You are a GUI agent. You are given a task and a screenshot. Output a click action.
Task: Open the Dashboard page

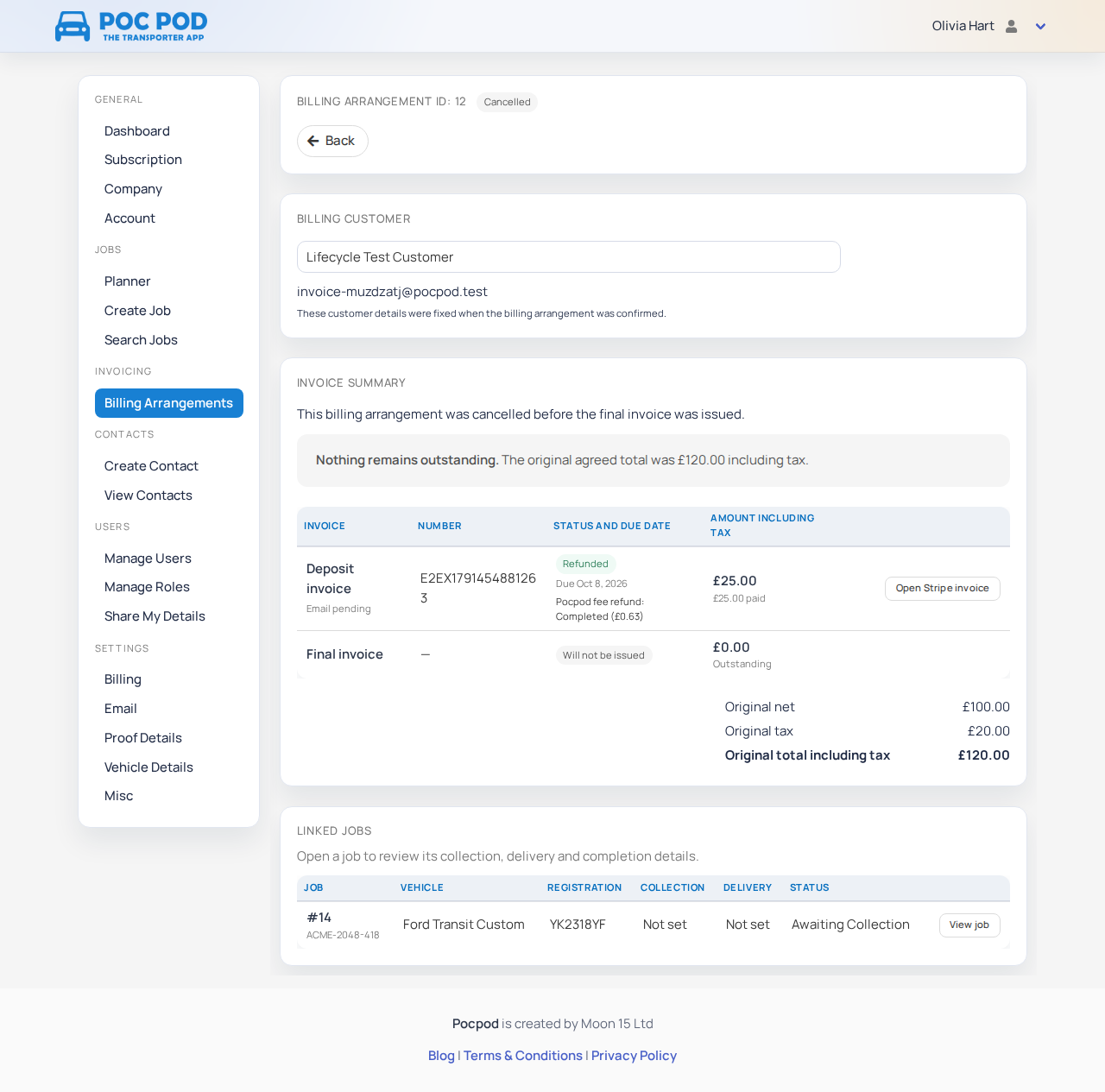(137, 131)
